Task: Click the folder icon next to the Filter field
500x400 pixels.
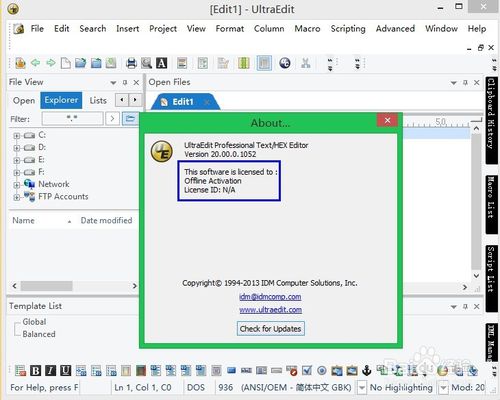Action: coord(130,118)
